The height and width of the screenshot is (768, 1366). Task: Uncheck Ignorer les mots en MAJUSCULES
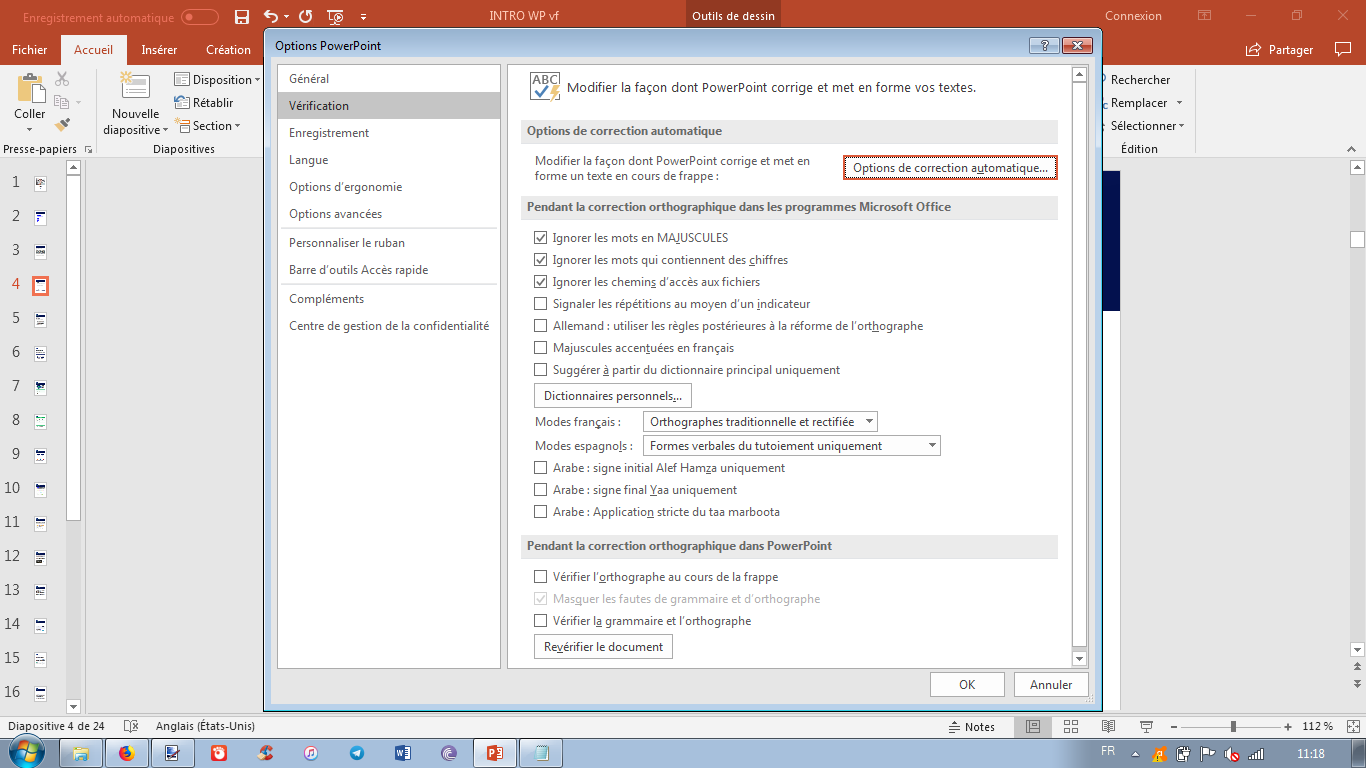point(541,238)
